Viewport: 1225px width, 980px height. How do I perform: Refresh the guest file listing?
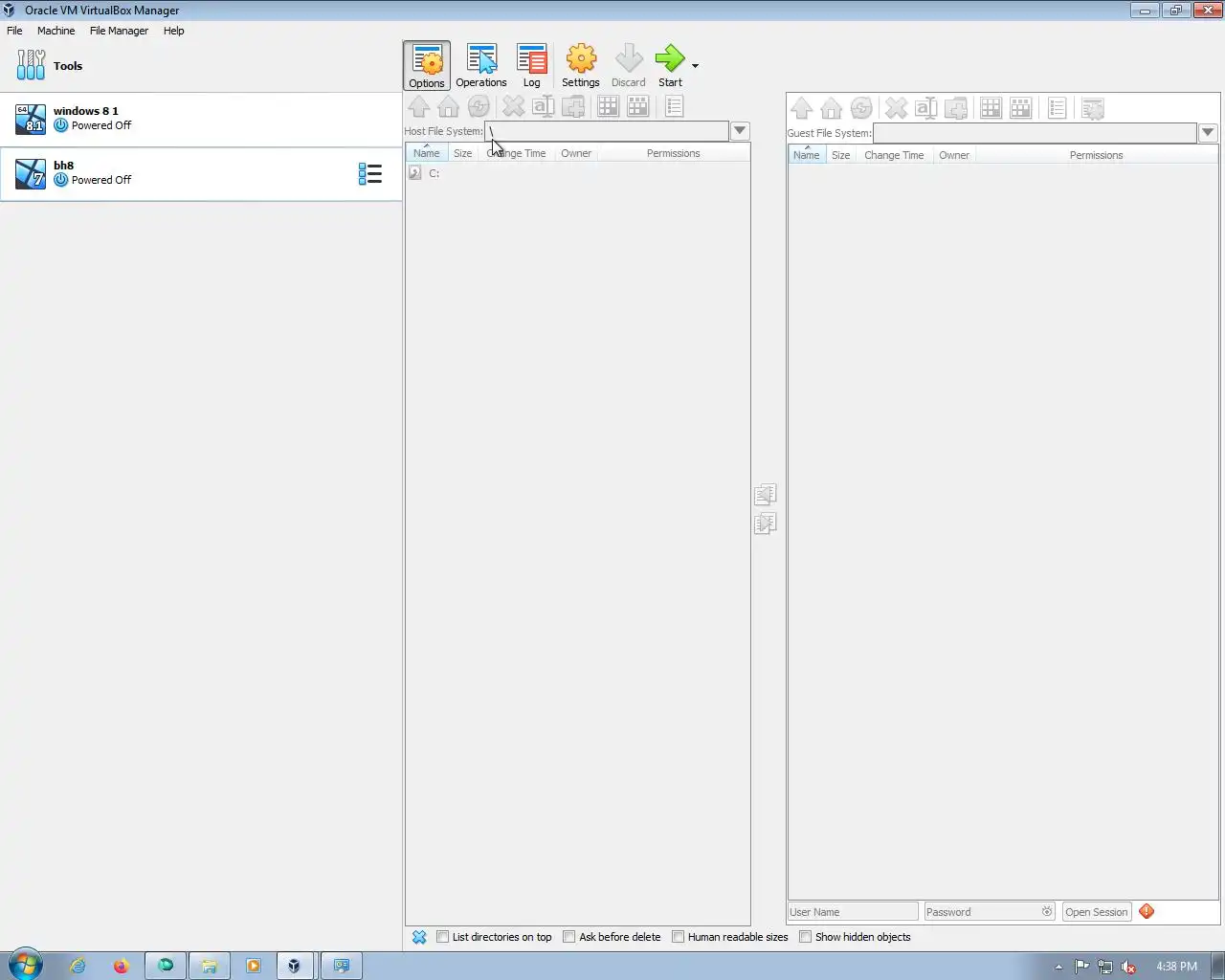click(861, 108)
